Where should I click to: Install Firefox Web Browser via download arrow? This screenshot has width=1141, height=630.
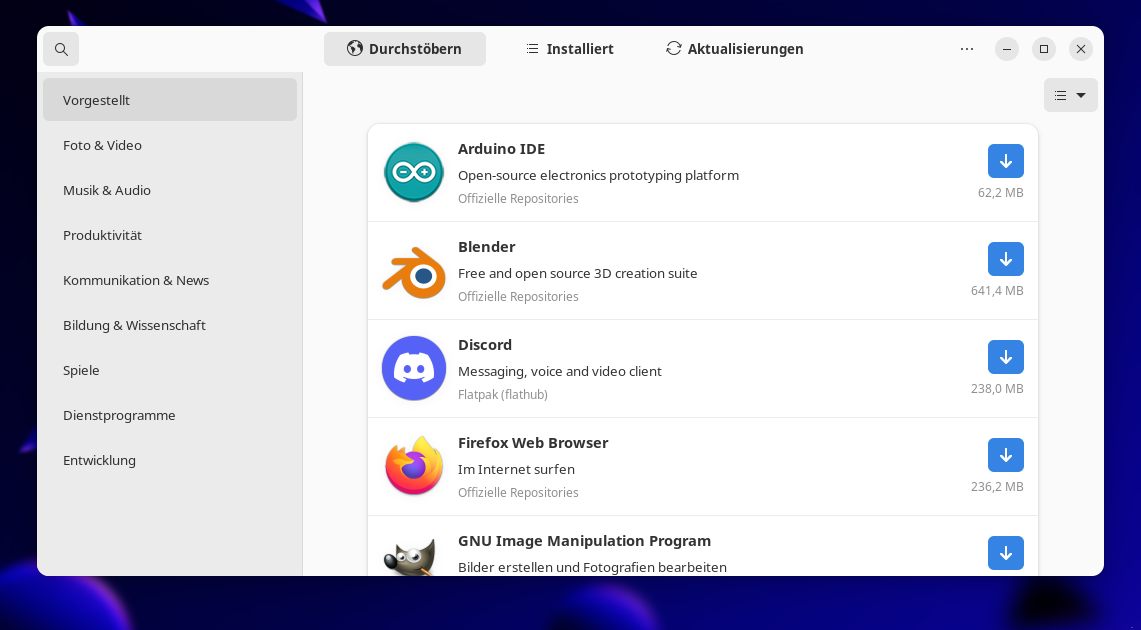(1005, 455)
